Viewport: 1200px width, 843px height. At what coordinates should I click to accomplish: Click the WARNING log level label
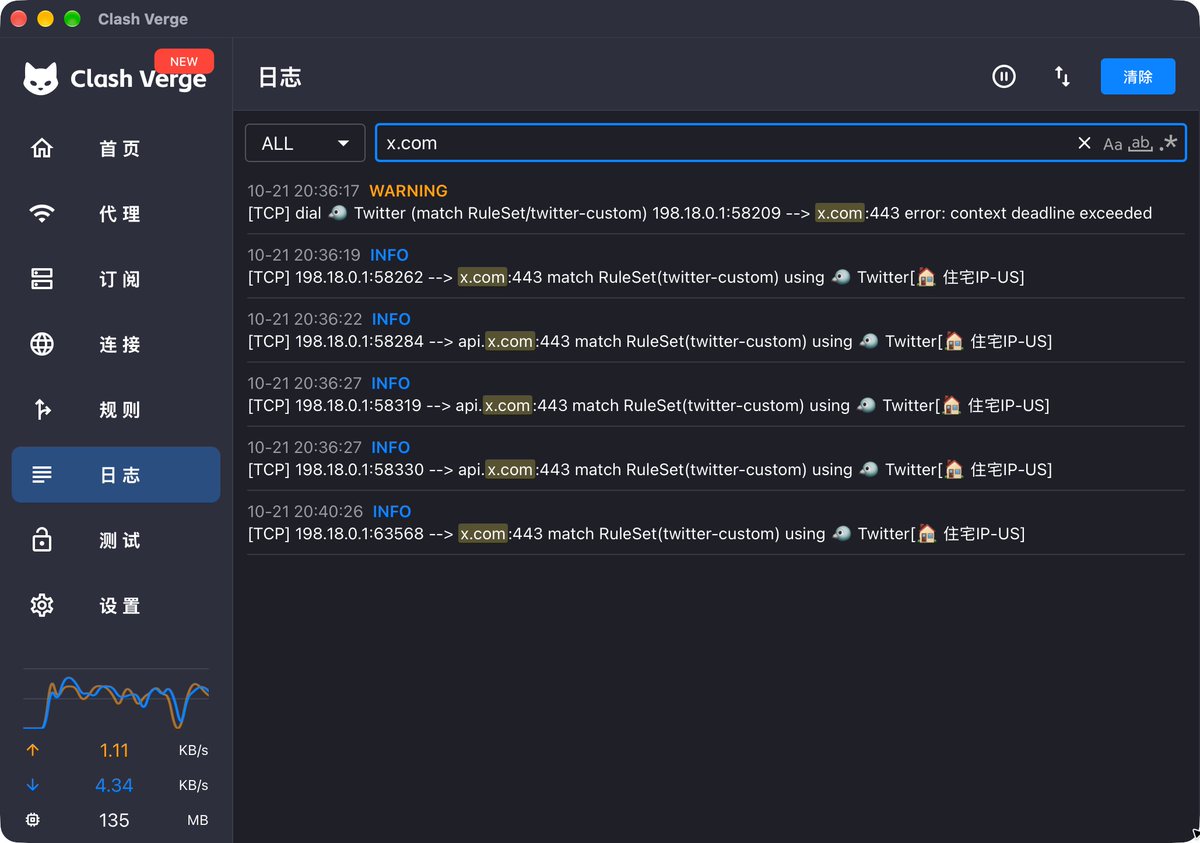[x=408, y=191]
